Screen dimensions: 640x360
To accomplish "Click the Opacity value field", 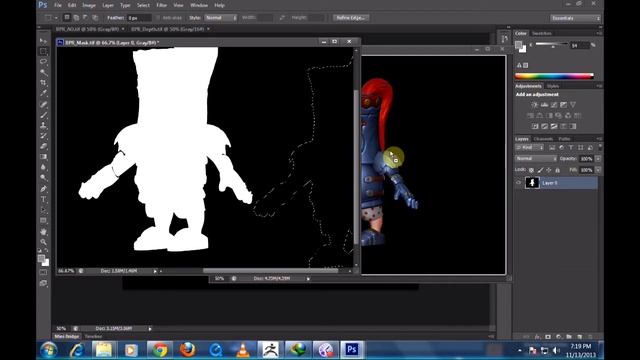I will (587, 158).
